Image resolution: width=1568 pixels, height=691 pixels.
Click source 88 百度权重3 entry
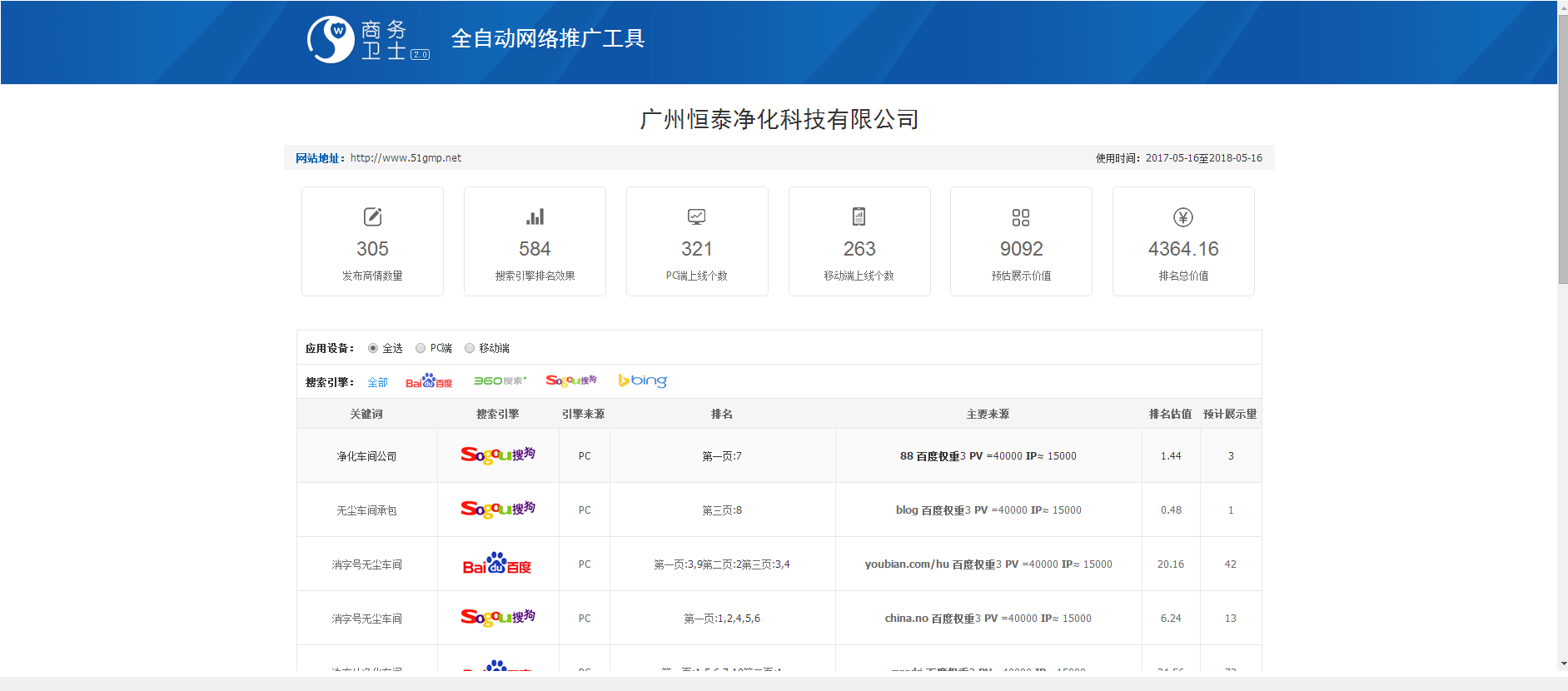coord(988,456)
